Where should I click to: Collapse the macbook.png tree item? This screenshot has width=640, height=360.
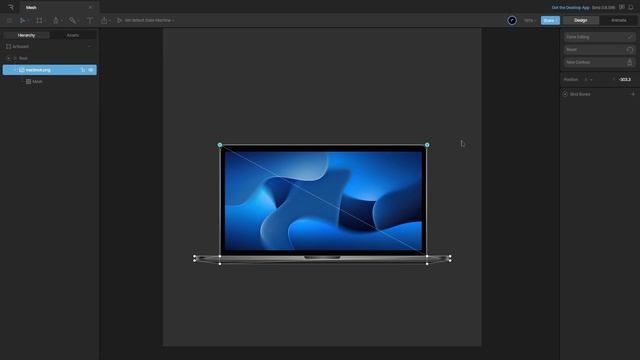(15, 70)
